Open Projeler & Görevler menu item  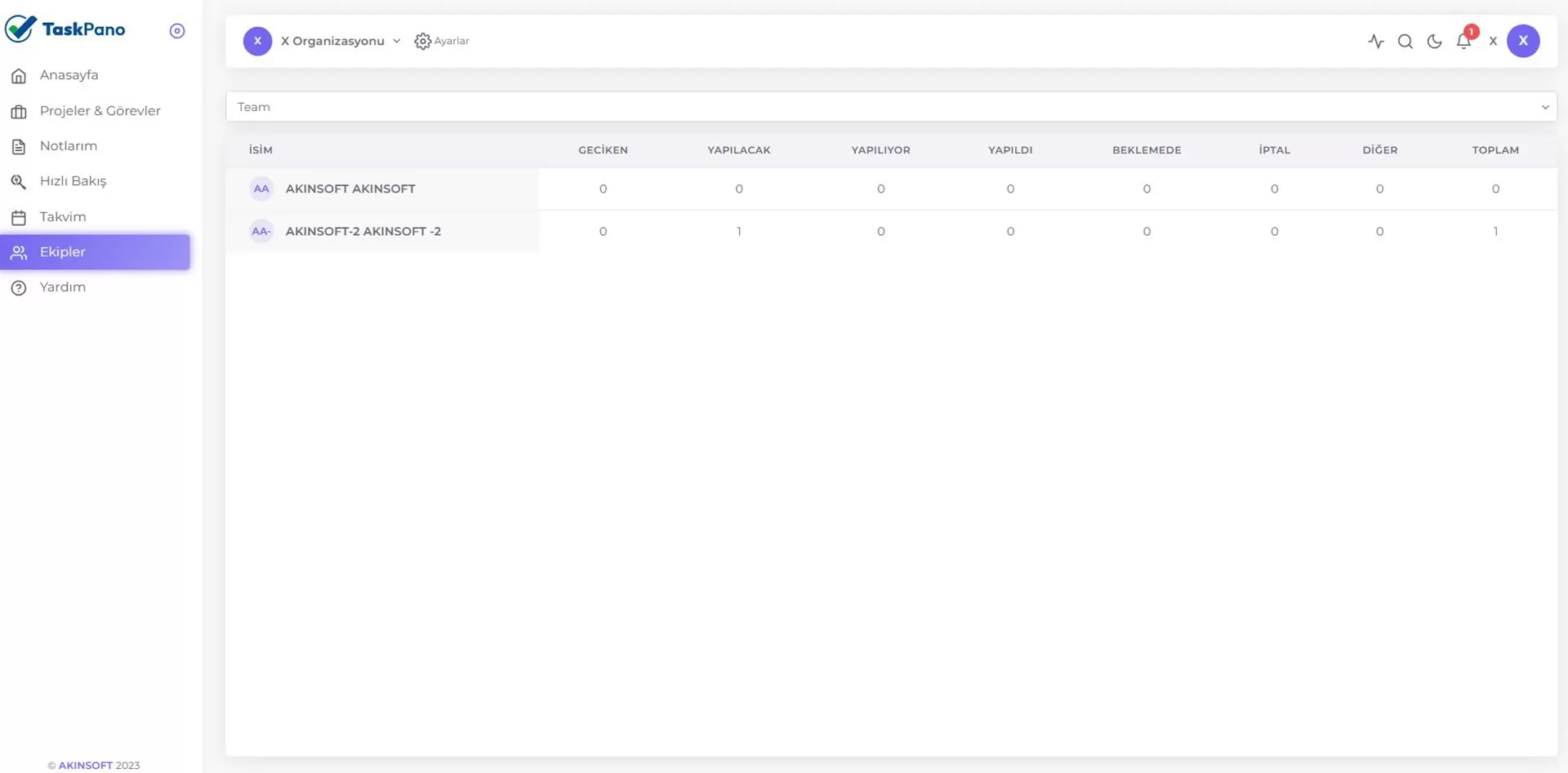100,111
